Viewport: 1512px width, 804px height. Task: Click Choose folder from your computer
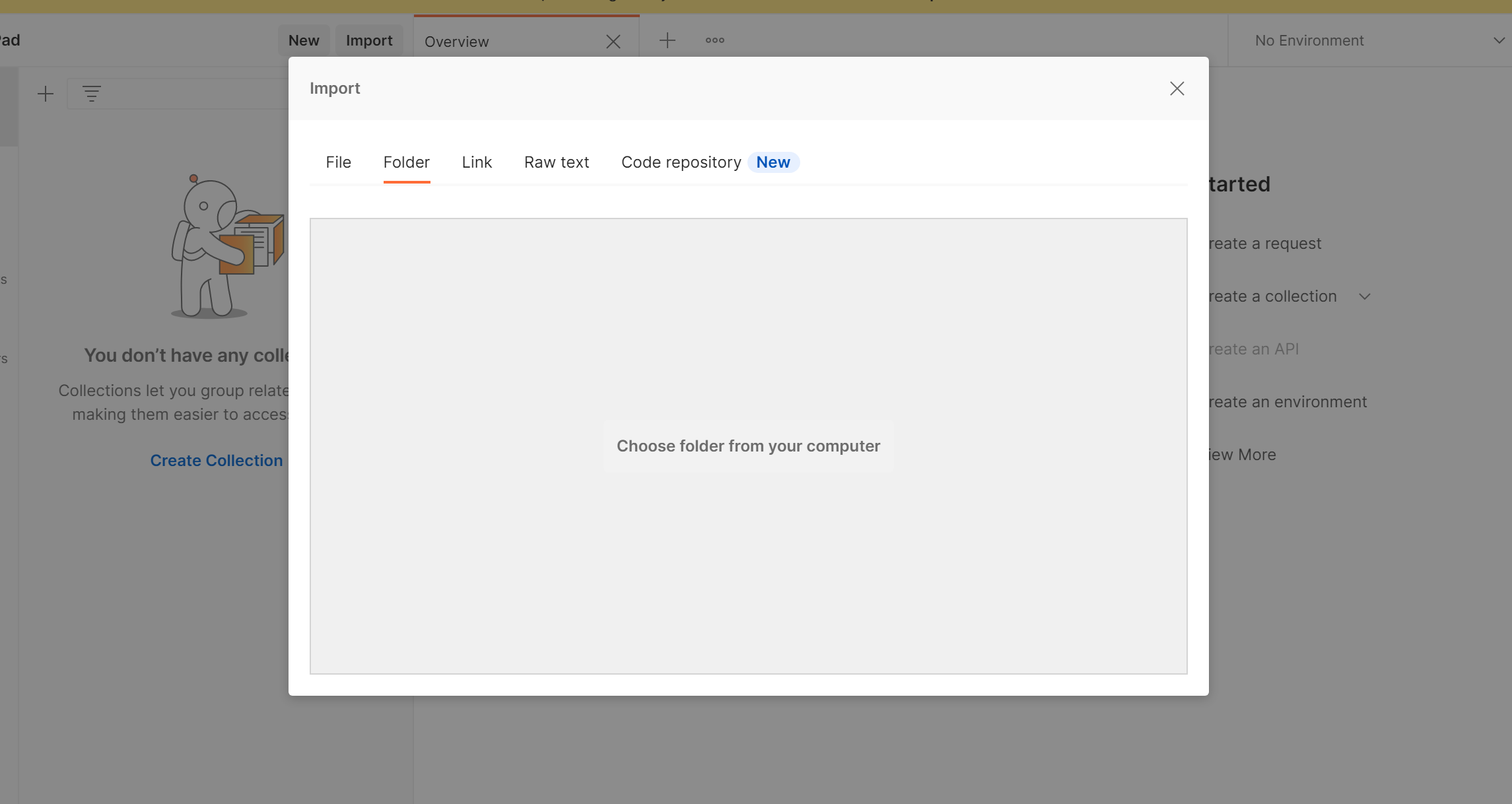coord(748,446)
